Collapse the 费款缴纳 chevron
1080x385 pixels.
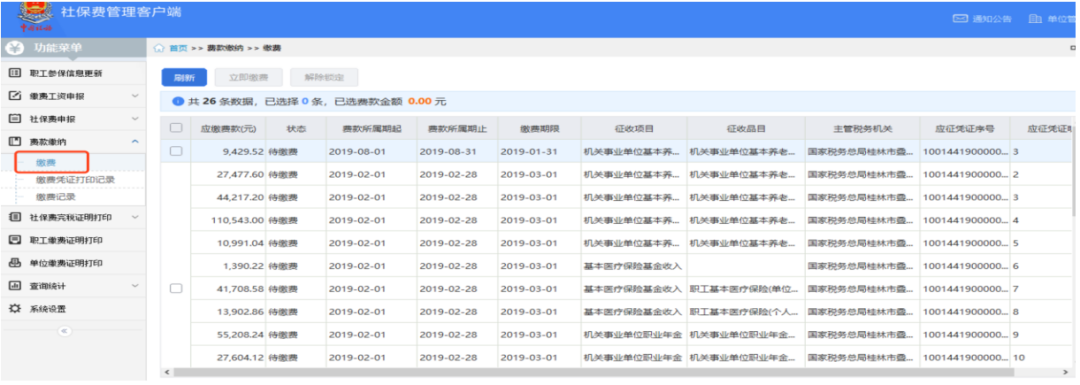[135, 141]
